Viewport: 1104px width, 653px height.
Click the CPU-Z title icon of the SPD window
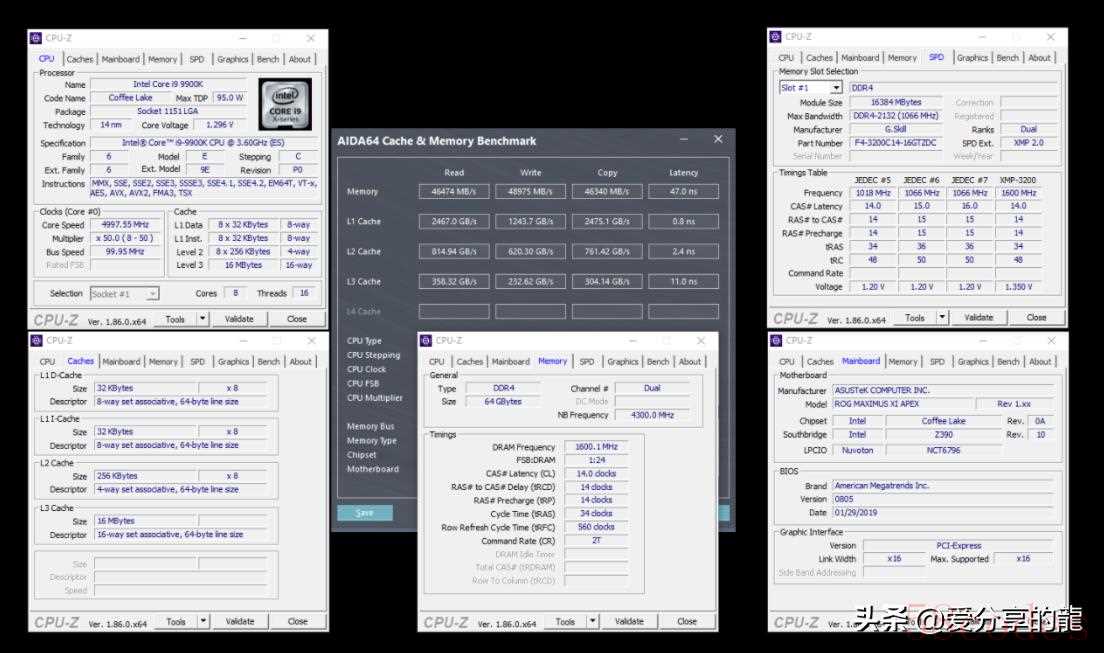coord(776,37)
